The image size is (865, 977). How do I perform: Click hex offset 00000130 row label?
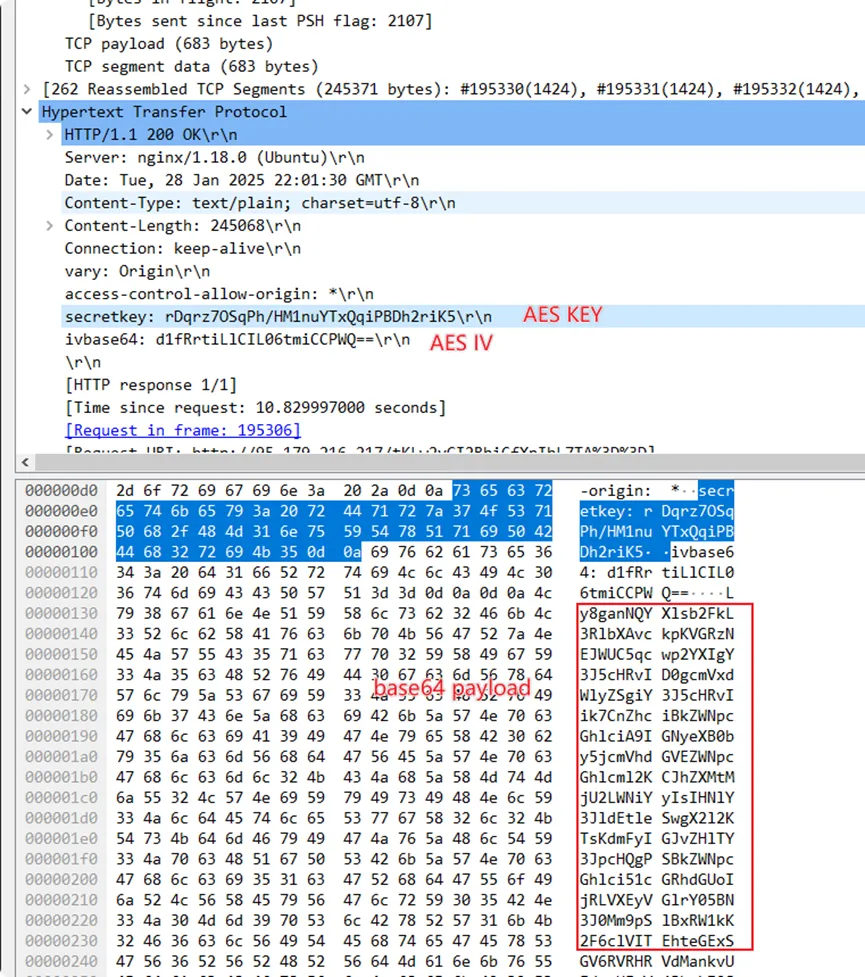point(60,612)
